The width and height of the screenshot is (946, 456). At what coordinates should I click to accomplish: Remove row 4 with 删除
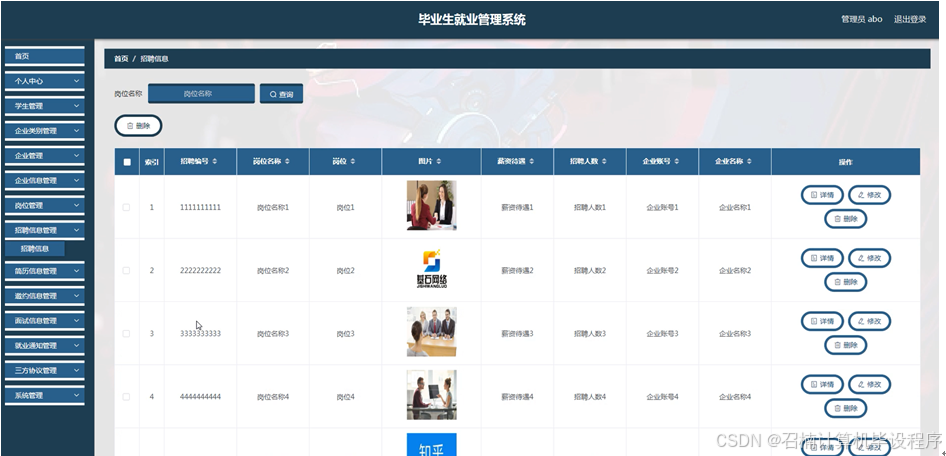point(845,408)
